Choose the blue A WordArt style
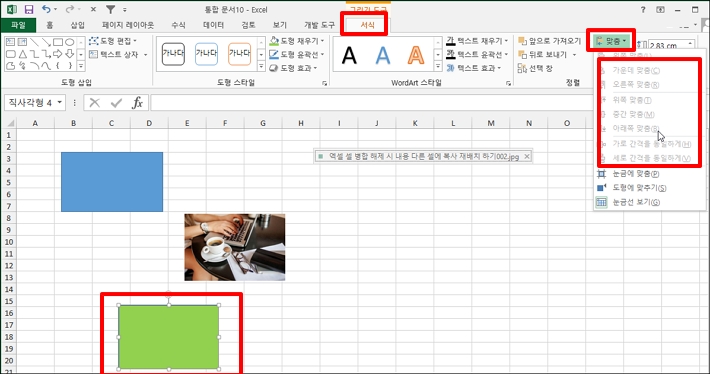 pos(383,55)
